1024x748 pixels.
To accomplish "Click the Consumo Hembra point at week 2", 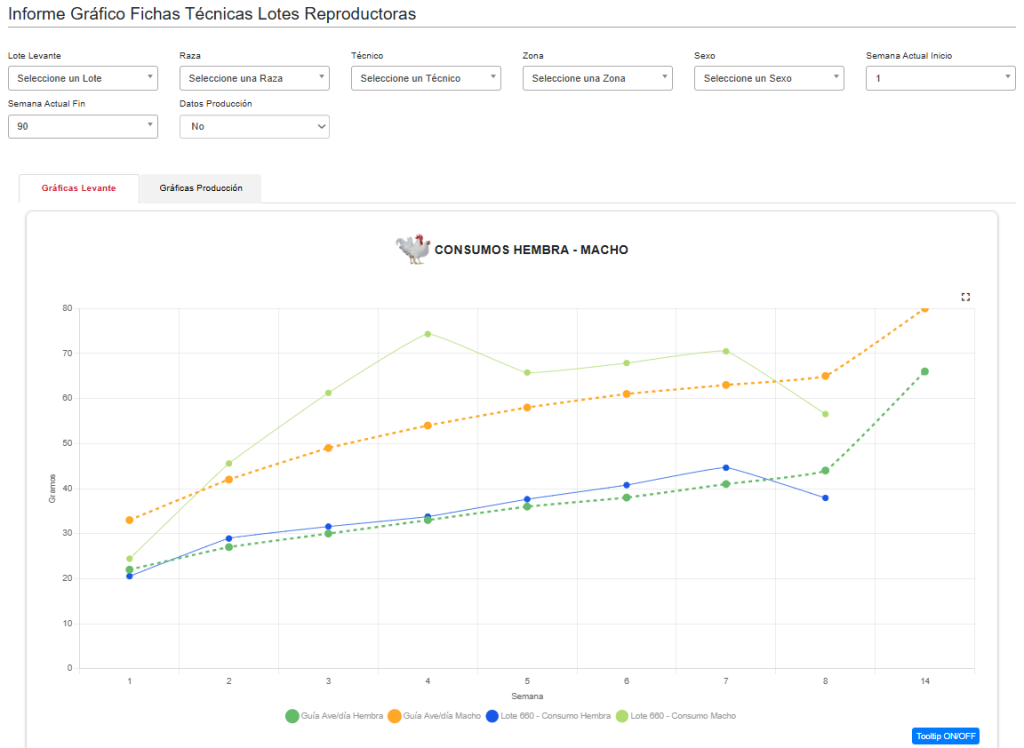I will click(229, 538).
